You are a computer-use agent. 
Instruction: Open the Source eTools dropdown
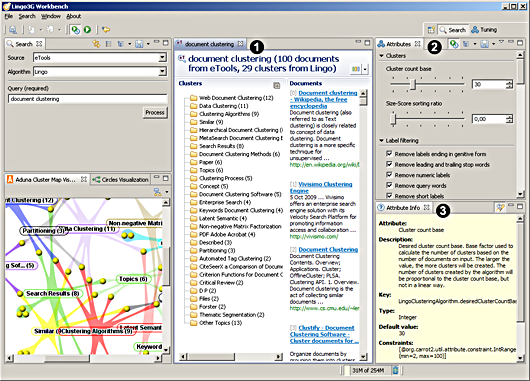163,58
